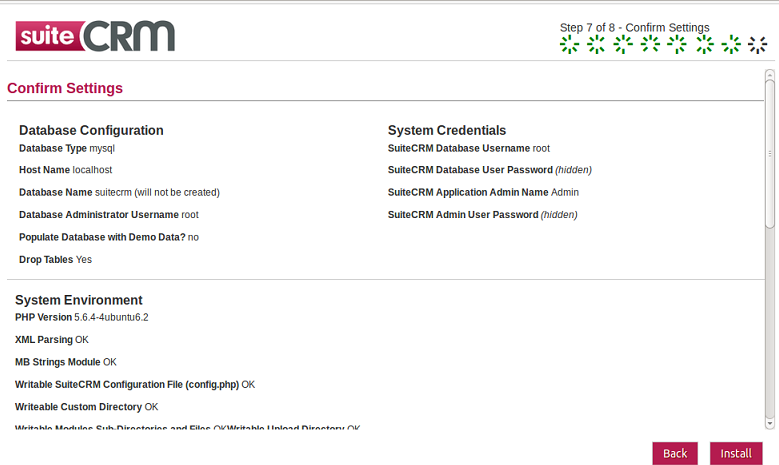Click the first green step progress icon
Screen dimensions: 779x465
pyautogui.click(x=569, y=44)
